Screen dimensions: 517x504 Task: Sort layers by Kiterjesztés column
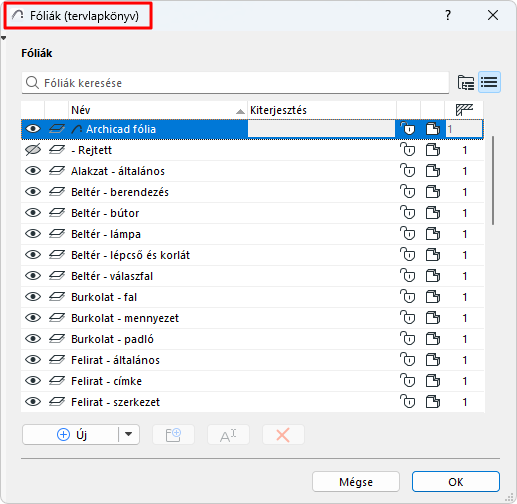tap(322, 110)
